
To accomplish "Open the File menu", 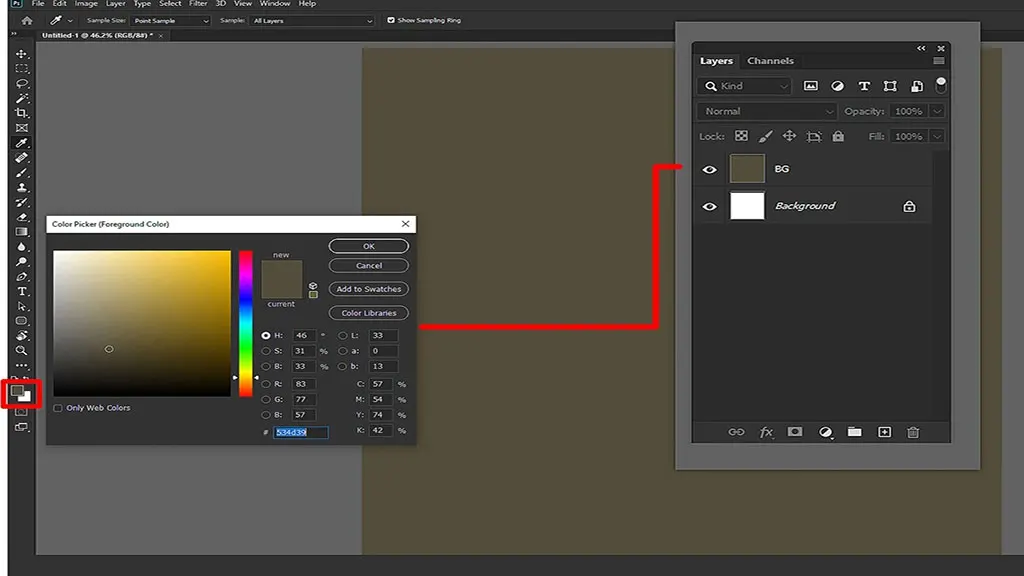I will click(x=38, y=3).
